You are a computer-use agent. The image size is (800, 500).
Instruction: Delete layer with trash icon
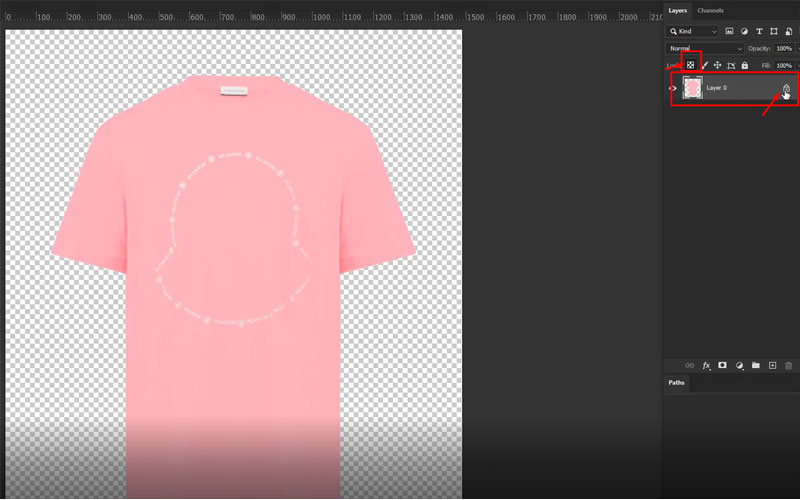(x=789, y=365)
